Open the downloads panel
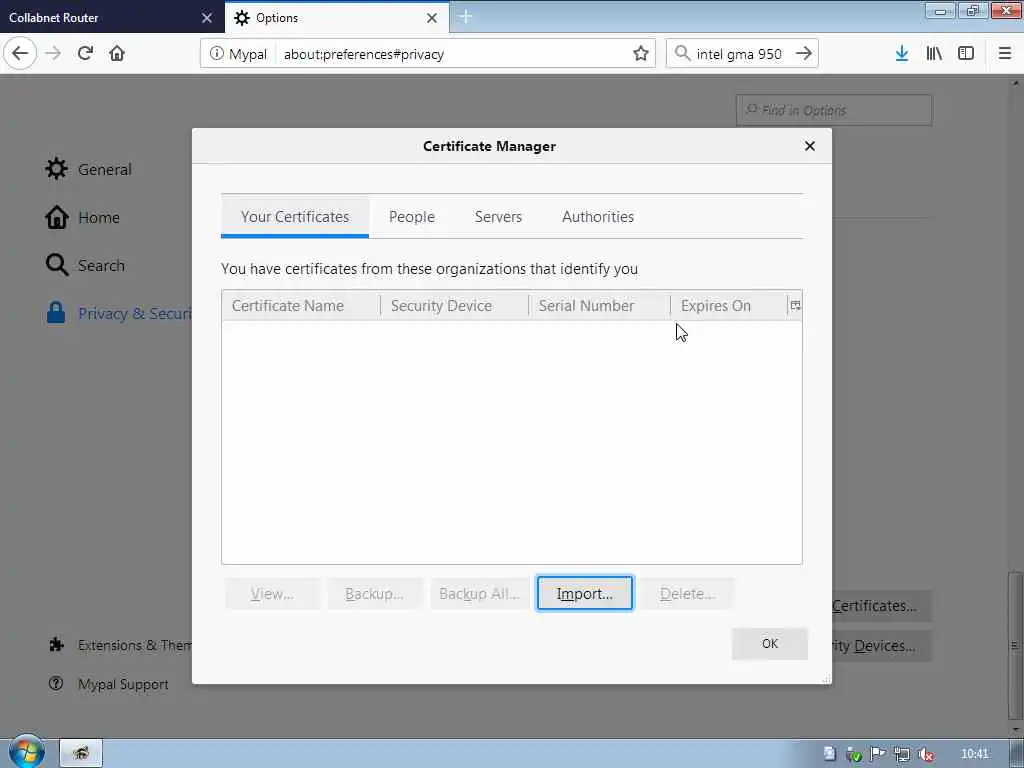 (902, 54)
